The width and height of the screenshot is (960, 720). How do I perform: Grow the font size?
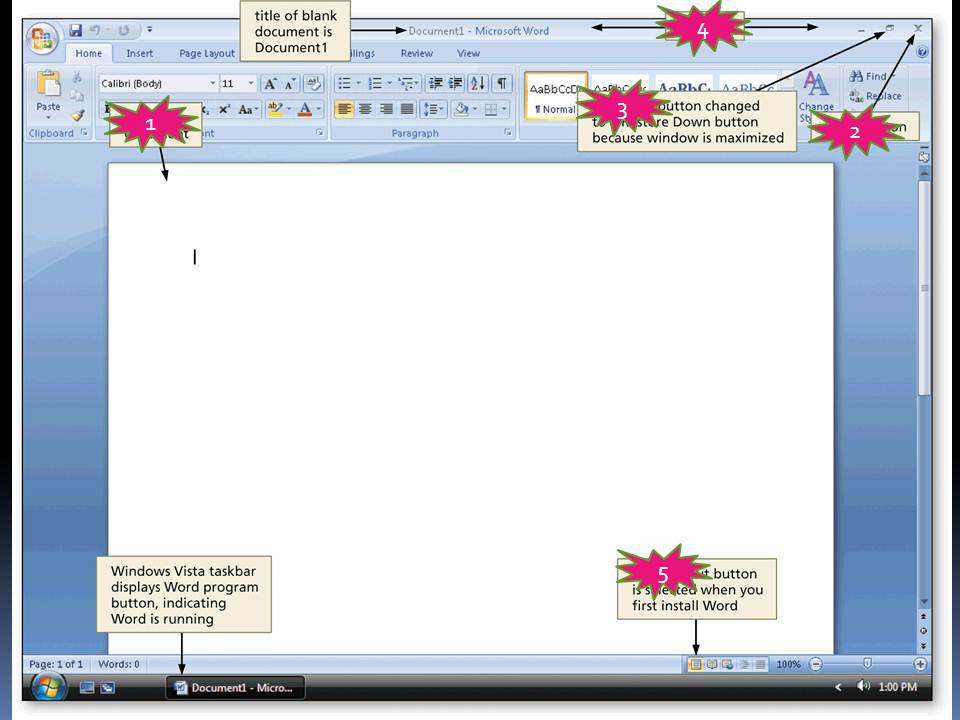coord(270,83)
